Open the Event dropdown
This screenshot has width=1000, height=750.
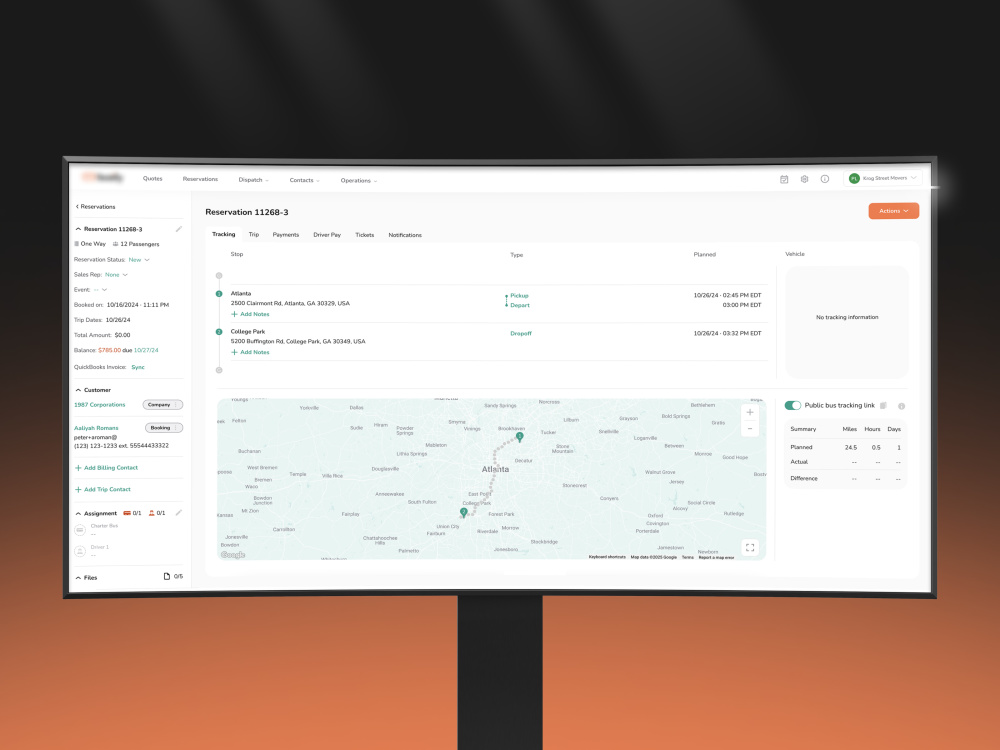[x=100, y=290]
